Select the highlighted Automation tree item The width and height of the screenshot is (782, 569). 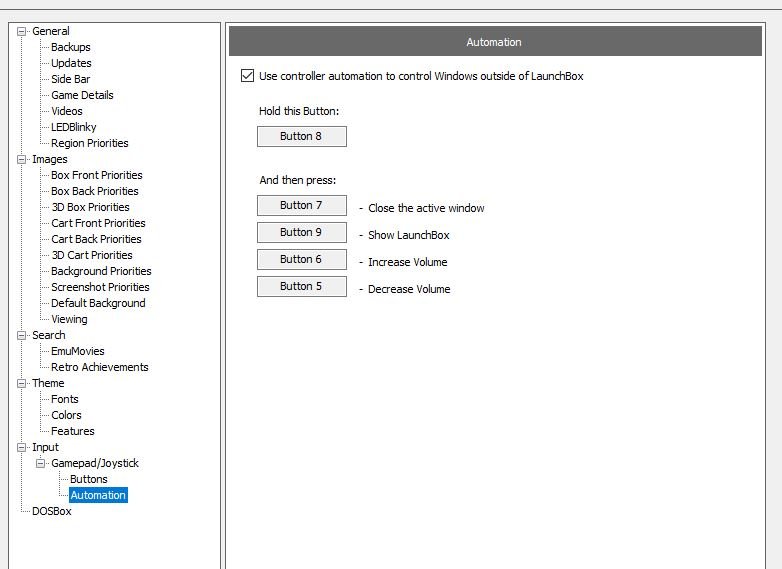[x=98, y=495]
